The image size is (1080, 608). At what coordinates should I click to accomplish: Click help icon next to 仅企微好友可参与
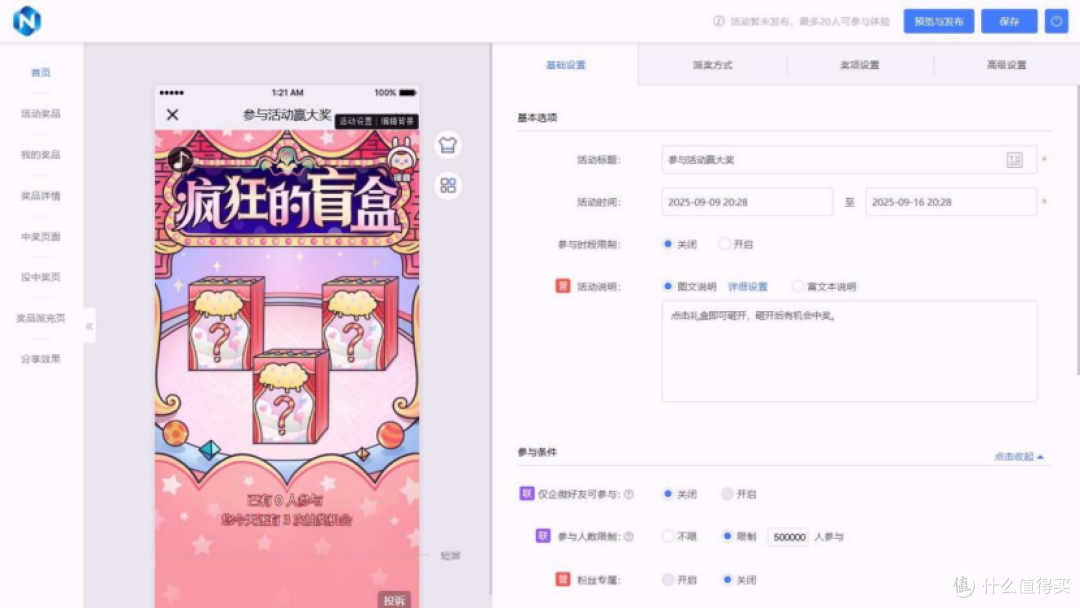pos(629,494)
